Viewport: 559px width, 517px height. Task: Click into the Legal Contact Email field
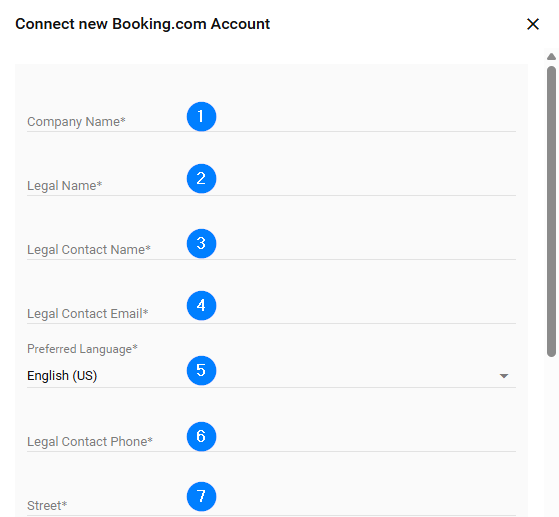point(271,313)
